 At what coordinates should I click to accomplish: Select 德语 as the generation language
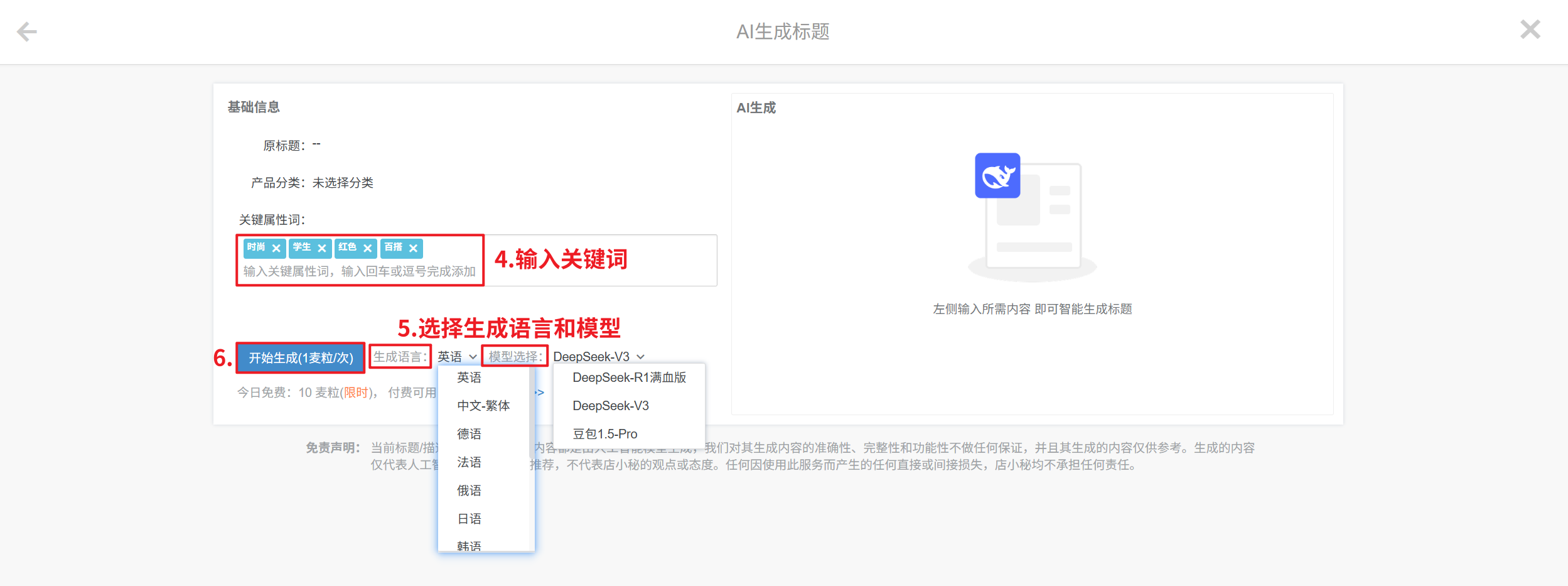[470, 434]
